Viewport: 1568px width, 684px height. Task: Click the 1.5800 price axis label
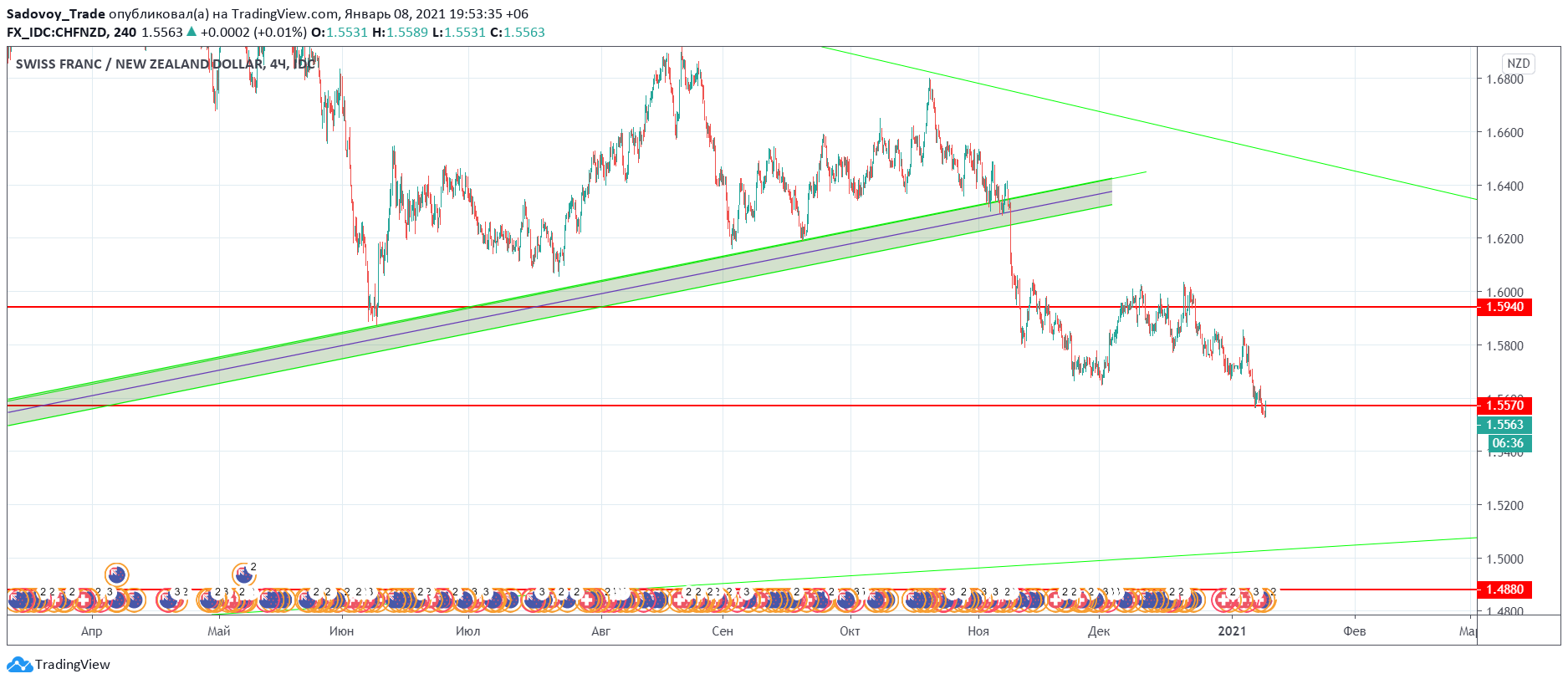1504,345
